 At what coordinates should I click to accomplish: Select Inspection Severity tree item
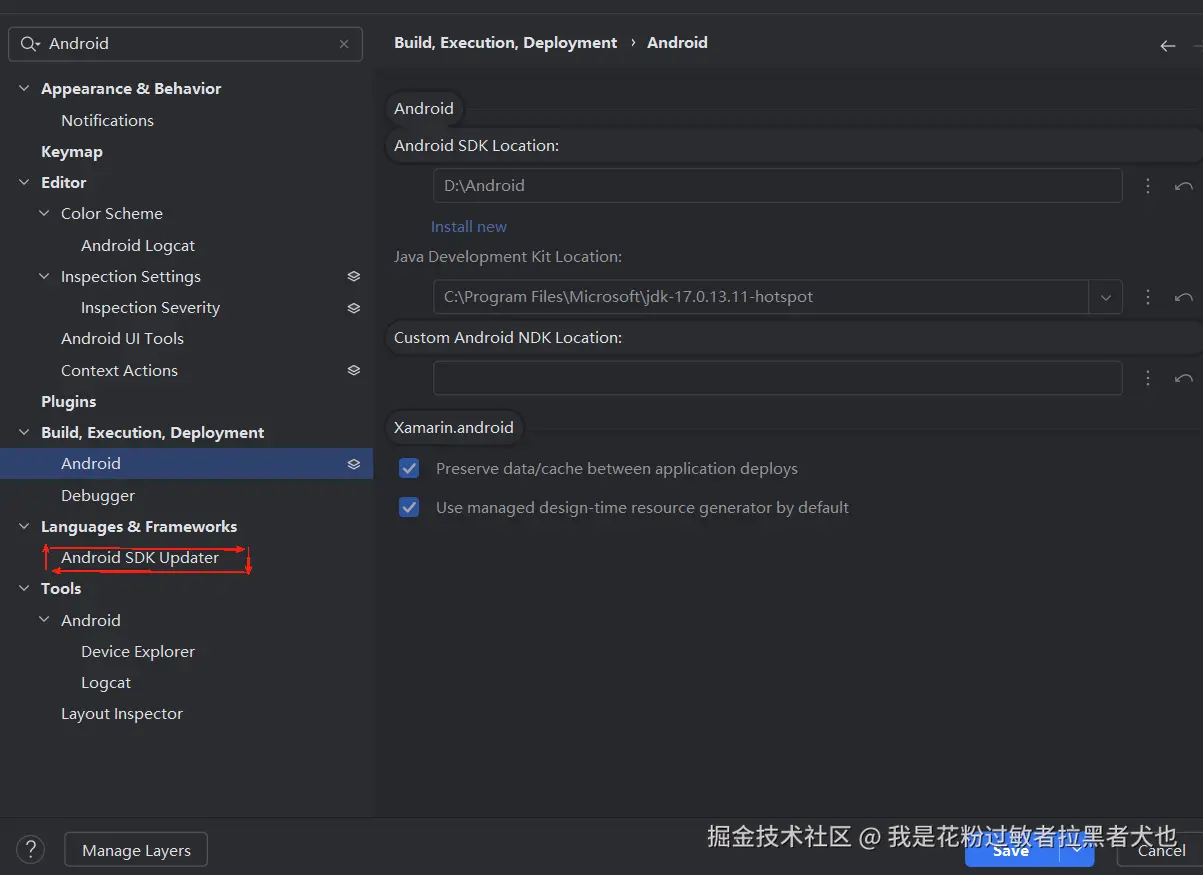click(150, 308)
